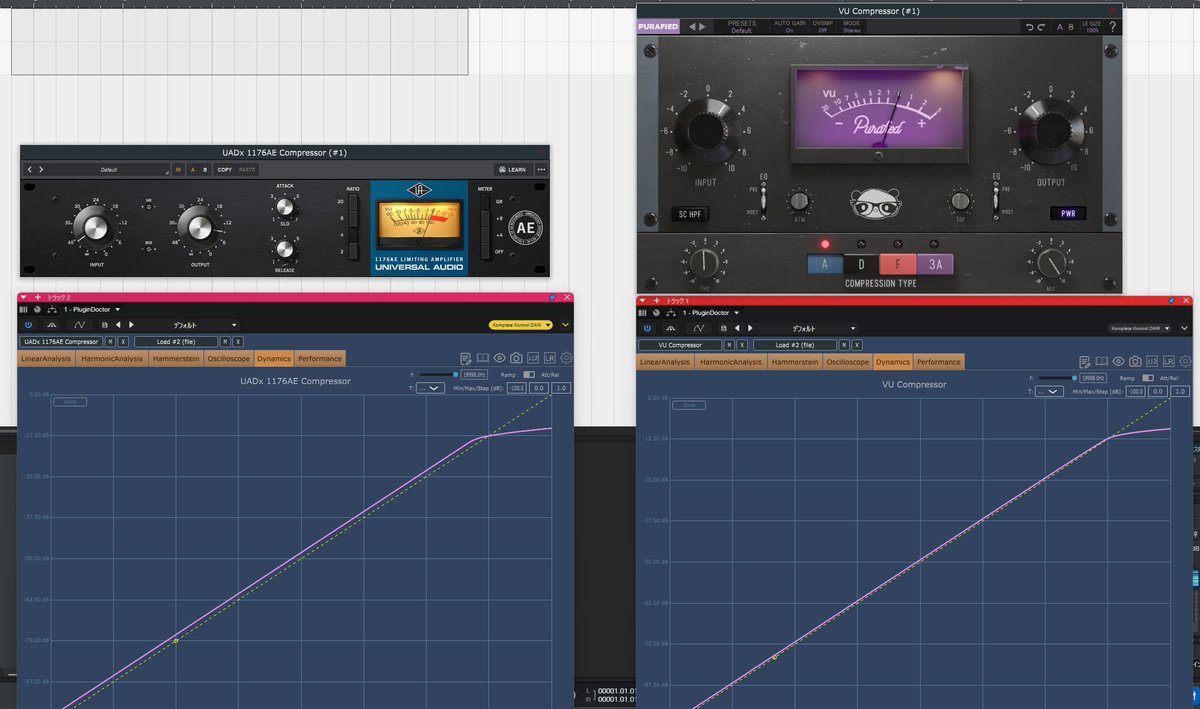
Task: Click back arrow in UADx 1176AE header
Action: [x=30, y=170]
